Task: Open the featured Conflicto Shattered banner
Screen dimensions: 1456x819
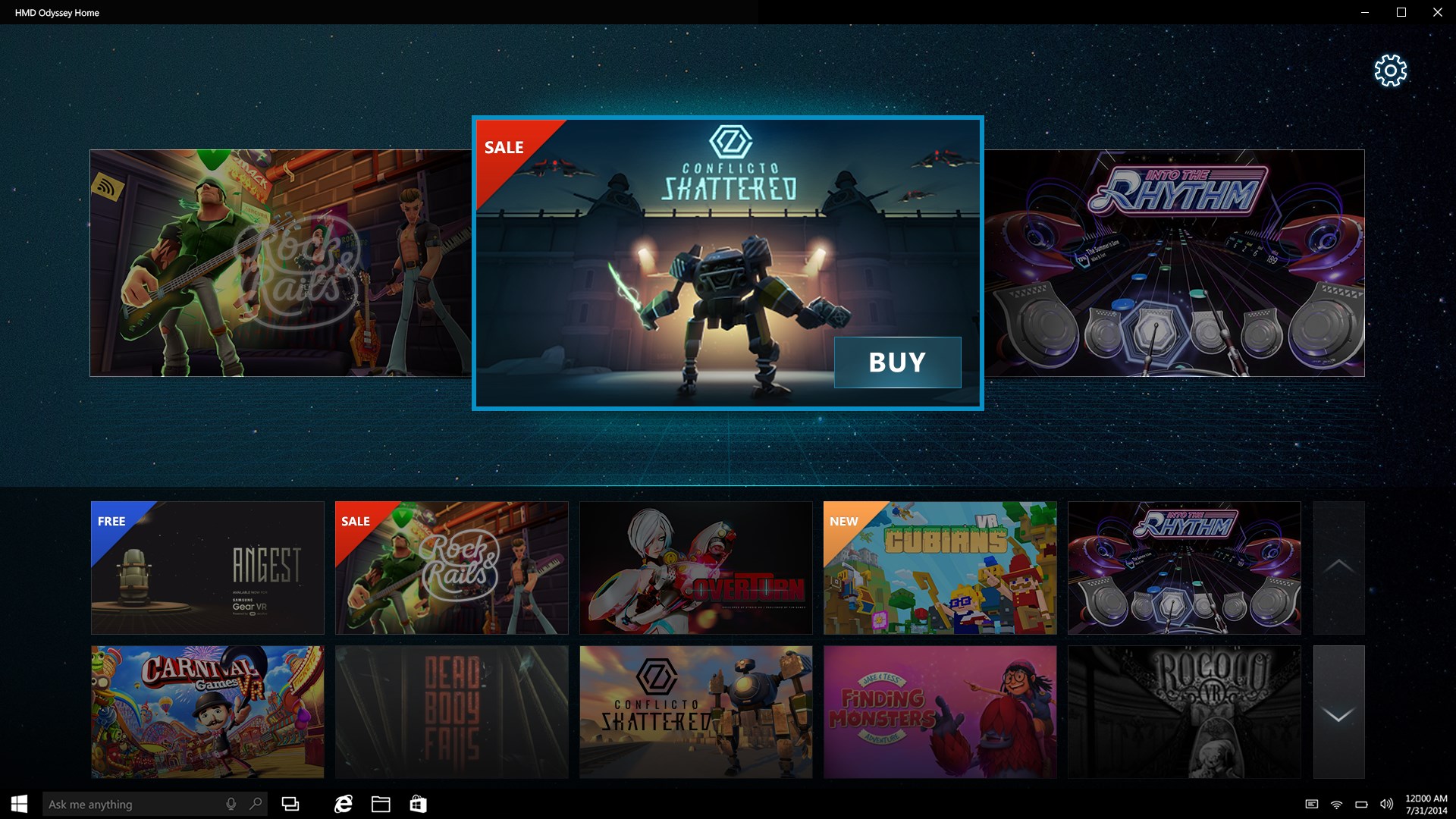Action: (x=728, y=263)
